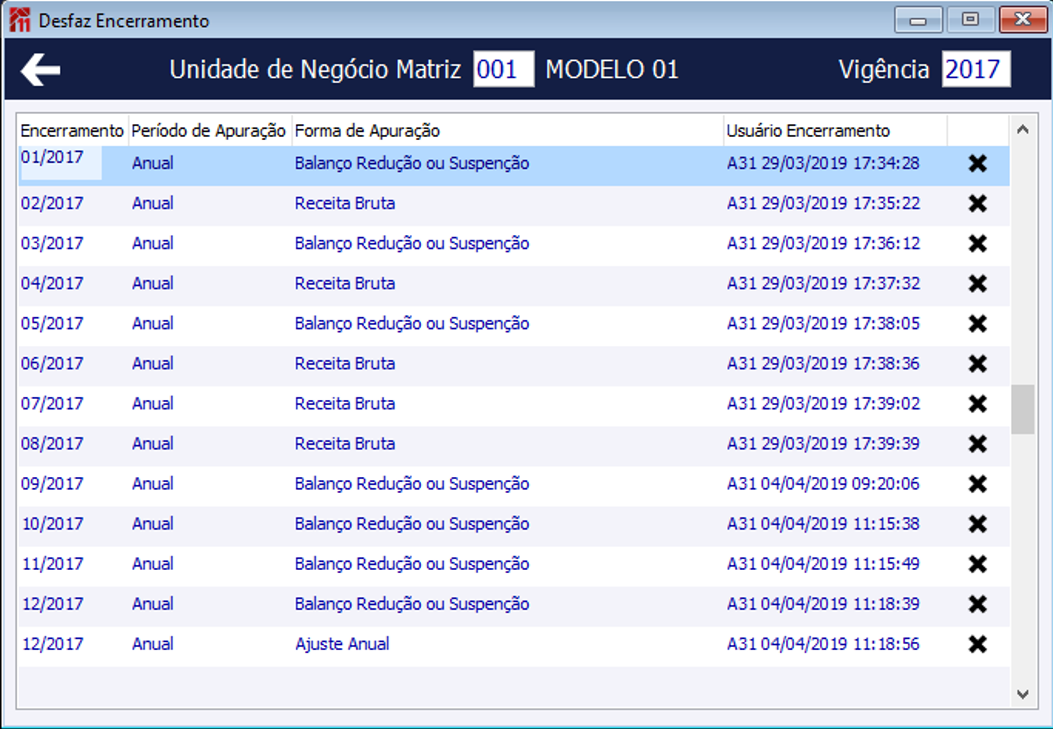Remove the 11/2017 closing entry
1053x729 pixels.
pyautogui.click(x=977, y=564)
